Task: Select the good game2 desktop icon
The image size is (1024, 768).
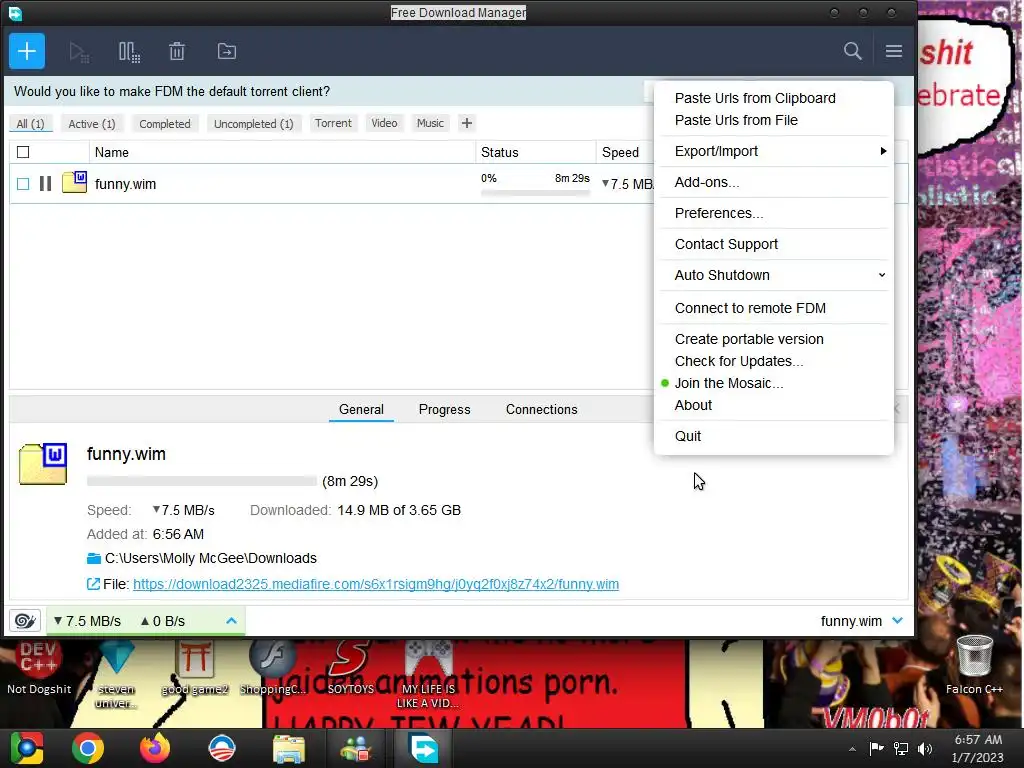Action: pos(195,667)
